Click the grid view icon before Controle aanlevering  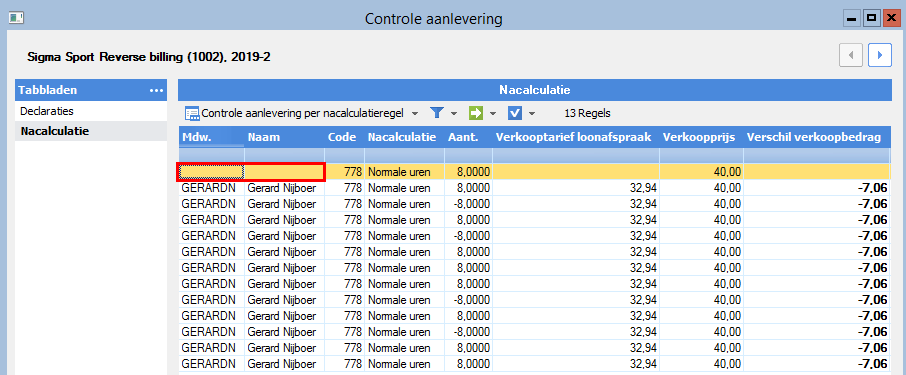192,113
